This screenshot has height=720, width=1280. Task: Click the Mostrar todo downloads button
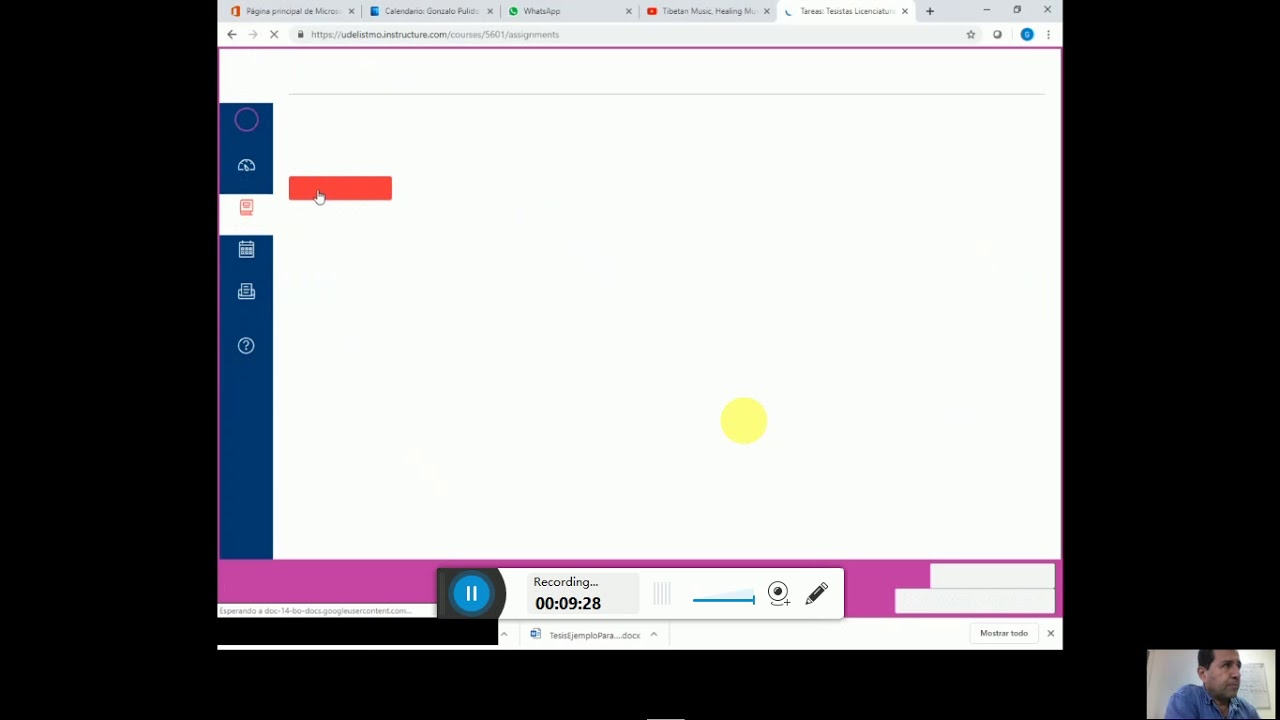click(x=1004, y=633)
